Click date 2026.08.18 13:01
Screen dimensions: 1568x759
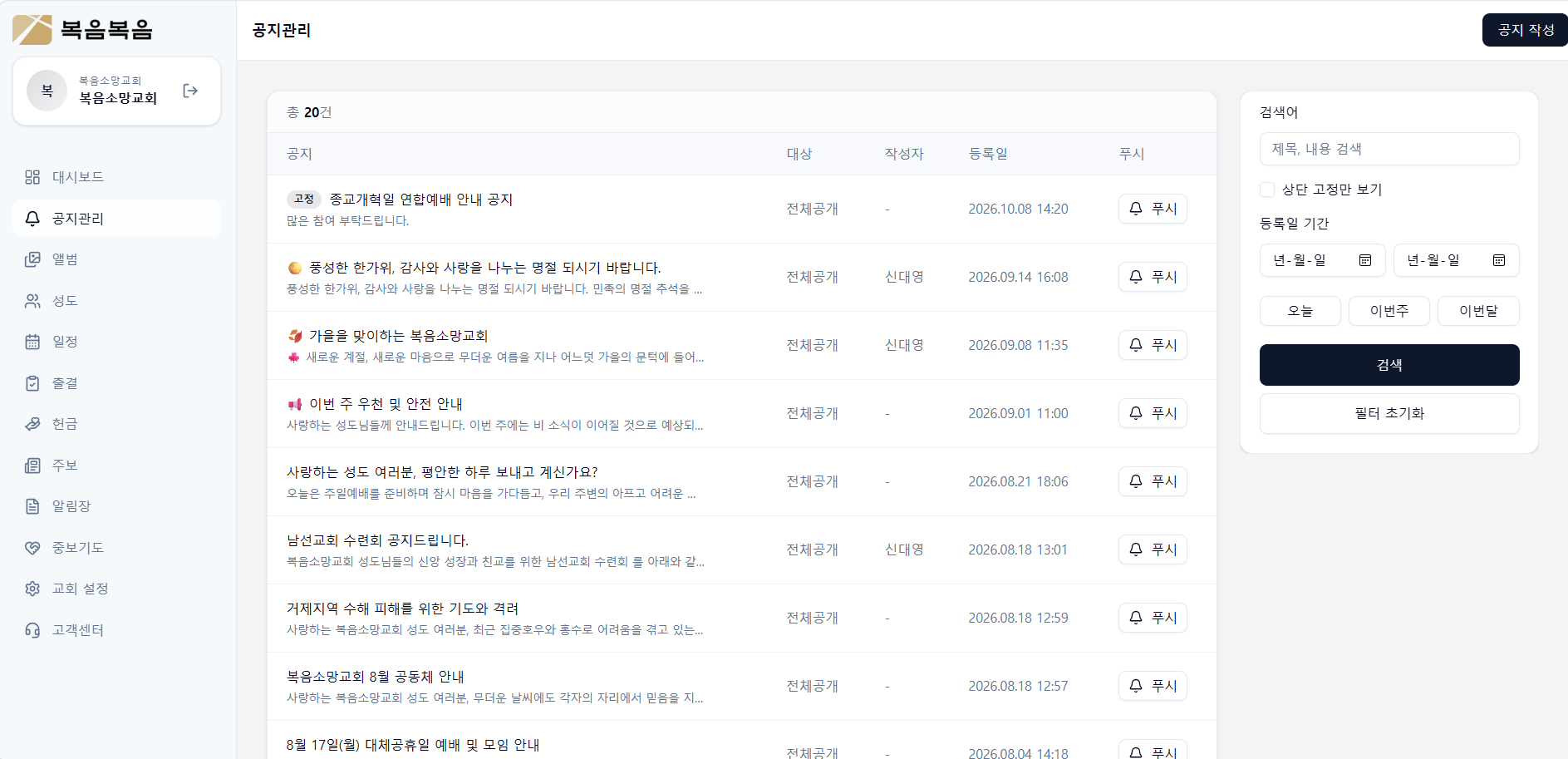tap(1018, 550)
